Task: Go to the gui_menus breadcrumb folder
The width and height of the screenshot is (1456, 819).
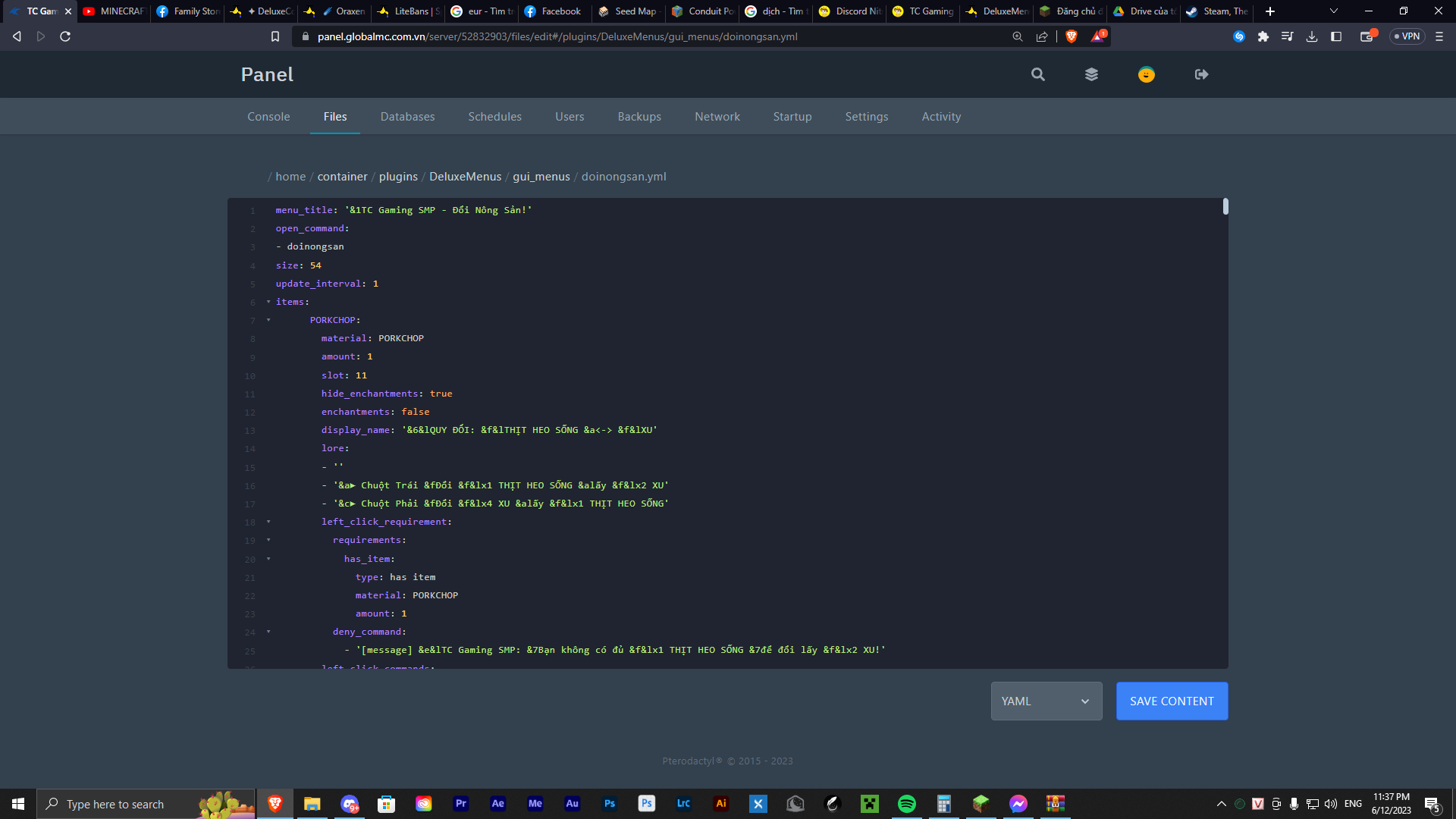Action: pos(541,177)
